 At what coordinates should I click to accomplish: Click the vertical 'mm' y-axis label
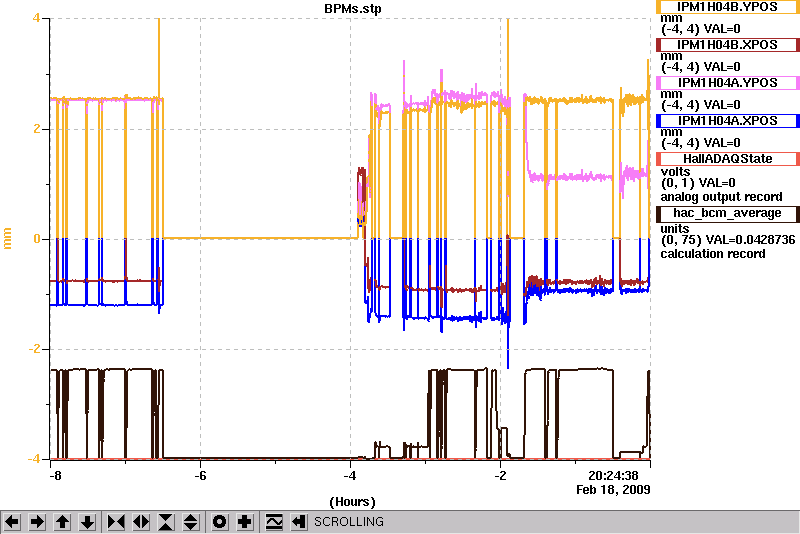point(8,238)
